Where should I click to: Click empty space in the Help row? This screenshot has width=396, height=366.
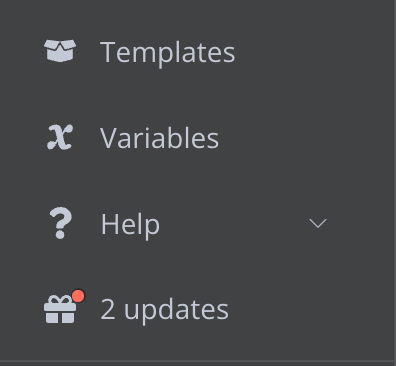tap(233, 223)
